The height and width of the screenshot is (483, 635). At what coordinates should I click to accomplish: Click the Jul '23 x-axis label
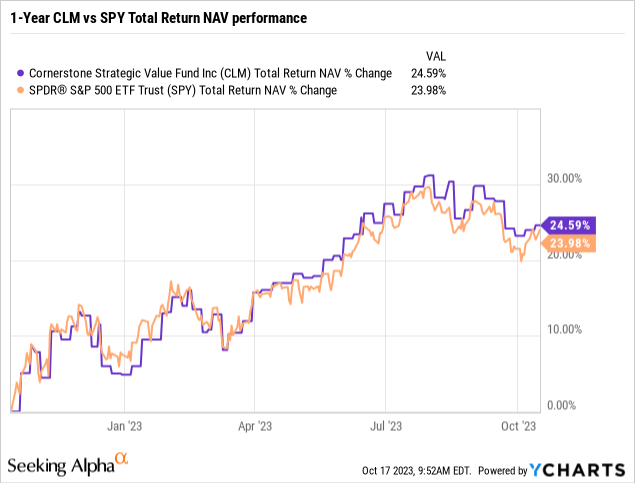pos(385,424)
